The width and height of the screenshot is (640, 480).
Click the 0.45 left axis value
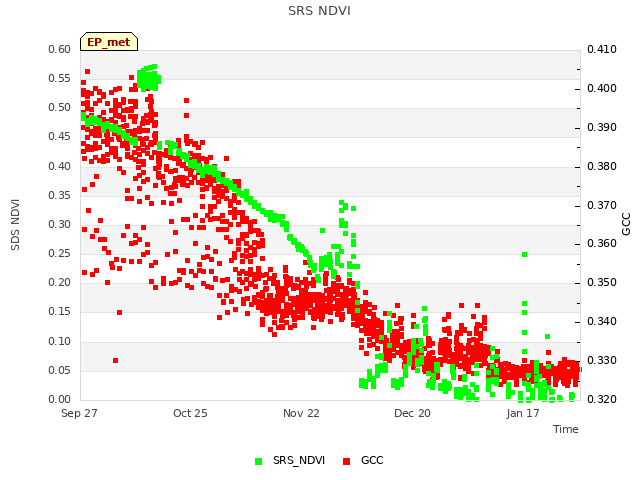coord(60,136)
